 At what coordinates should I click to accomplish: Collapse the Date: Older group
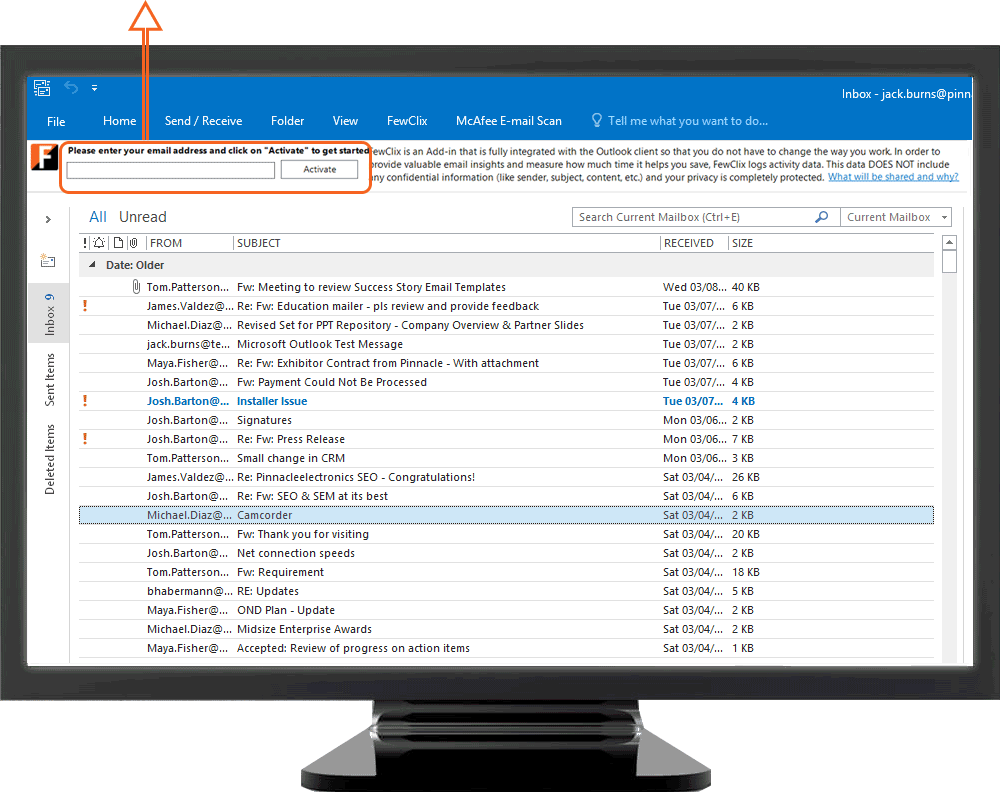[92, 265]
